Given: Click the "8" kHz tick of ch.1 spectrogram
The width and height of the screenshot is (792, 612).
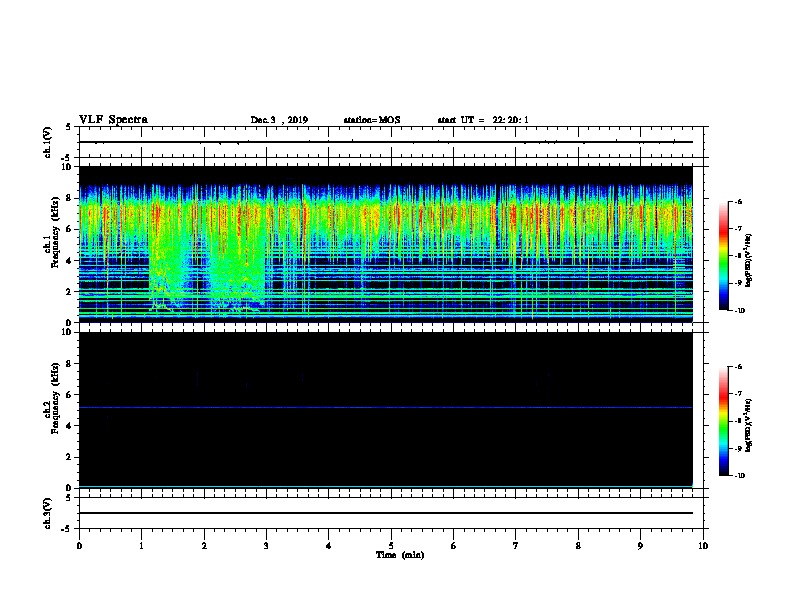Looking at the screenshot, I should [69, 198].
